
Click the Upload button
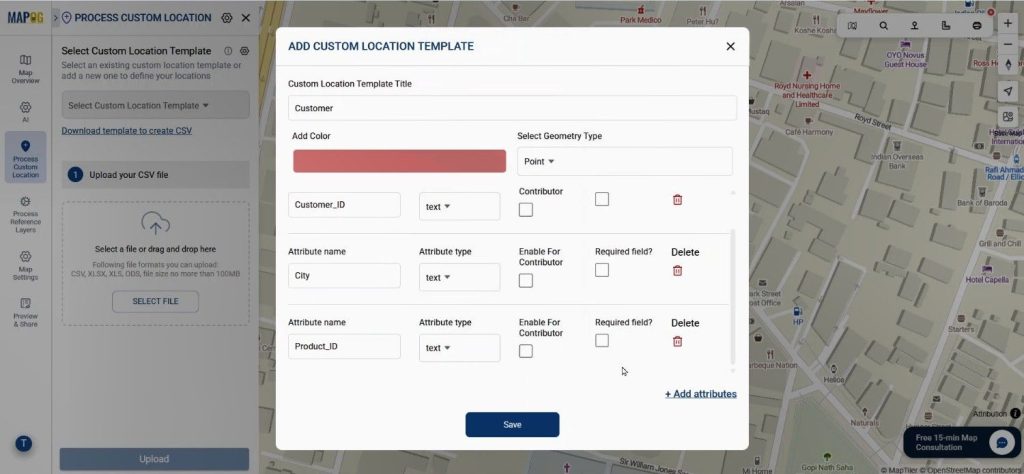pyautogui.click(x=154, y=459)
